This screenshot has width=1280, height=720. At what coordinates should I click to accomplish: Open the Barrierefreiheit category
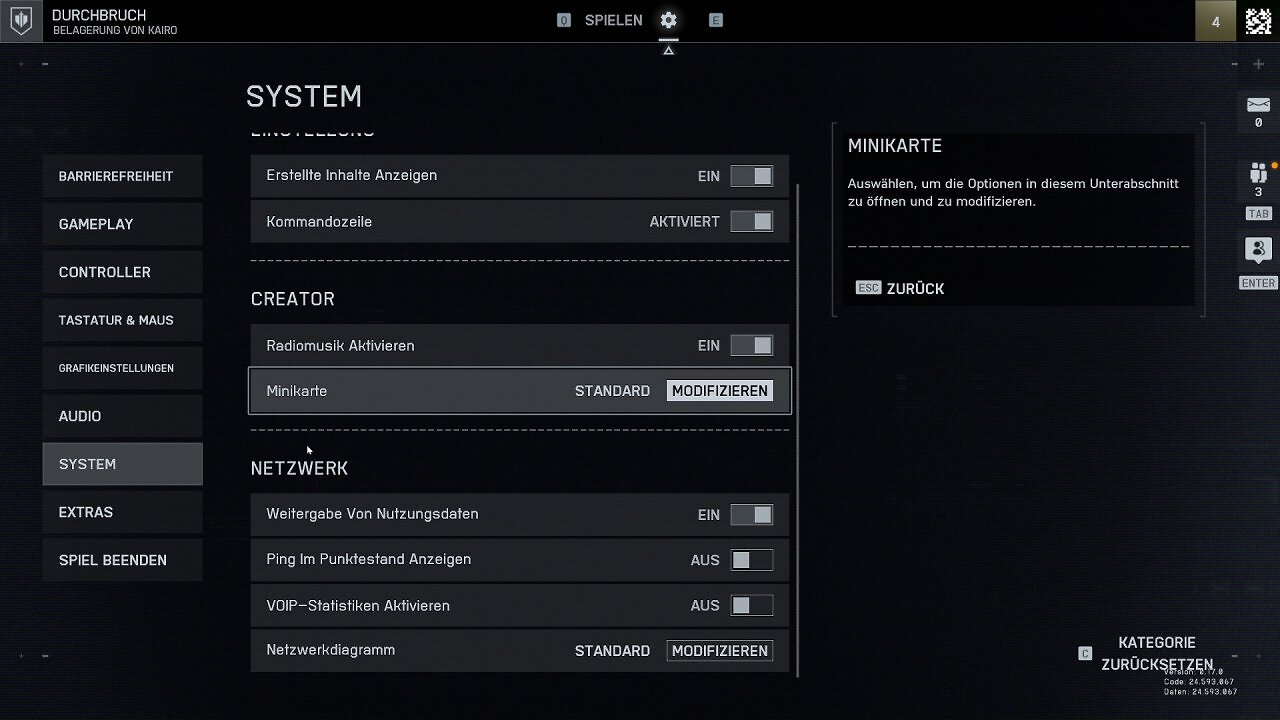(122, 176)
